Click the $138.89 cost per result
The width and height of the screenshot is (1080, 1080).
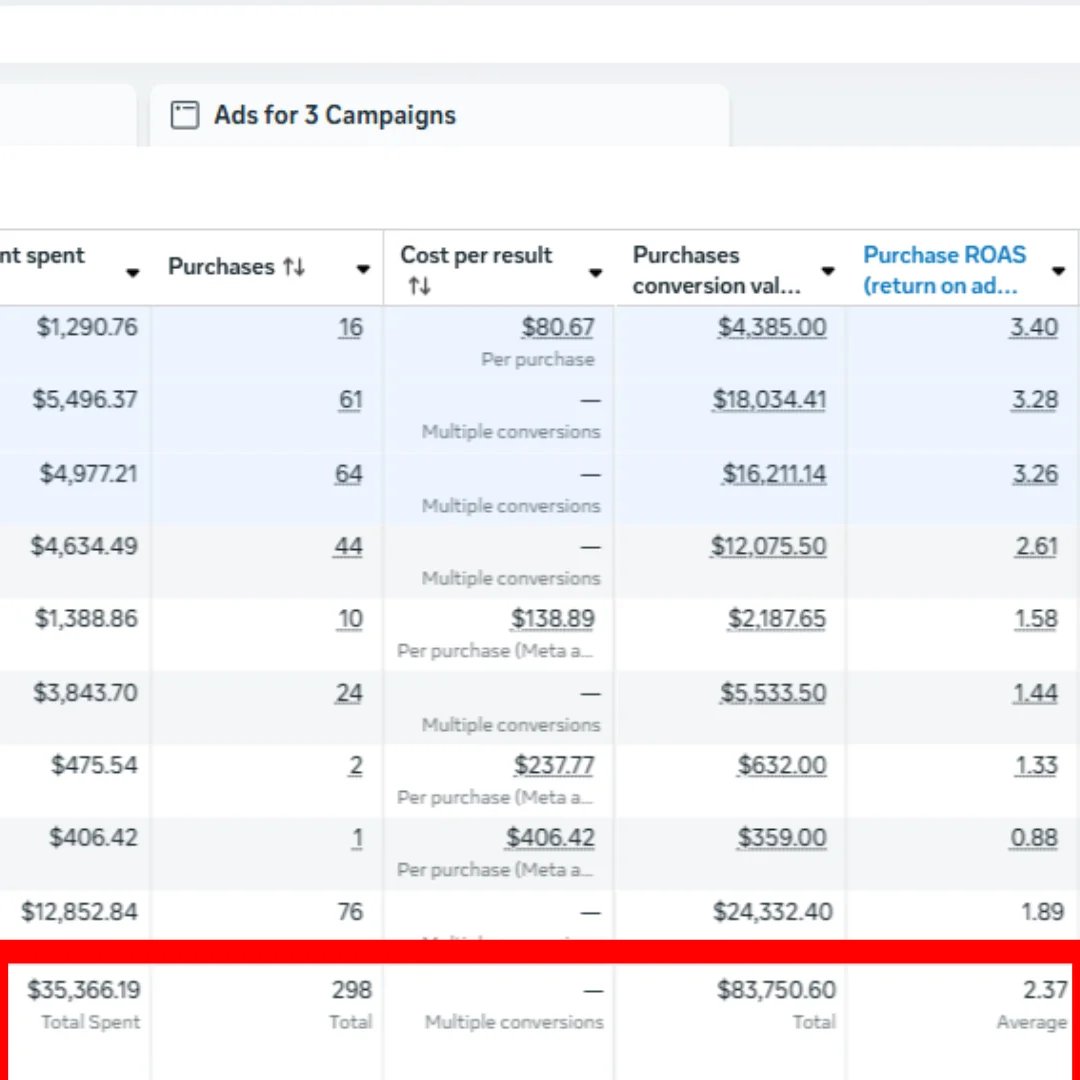tap(552, 619)
